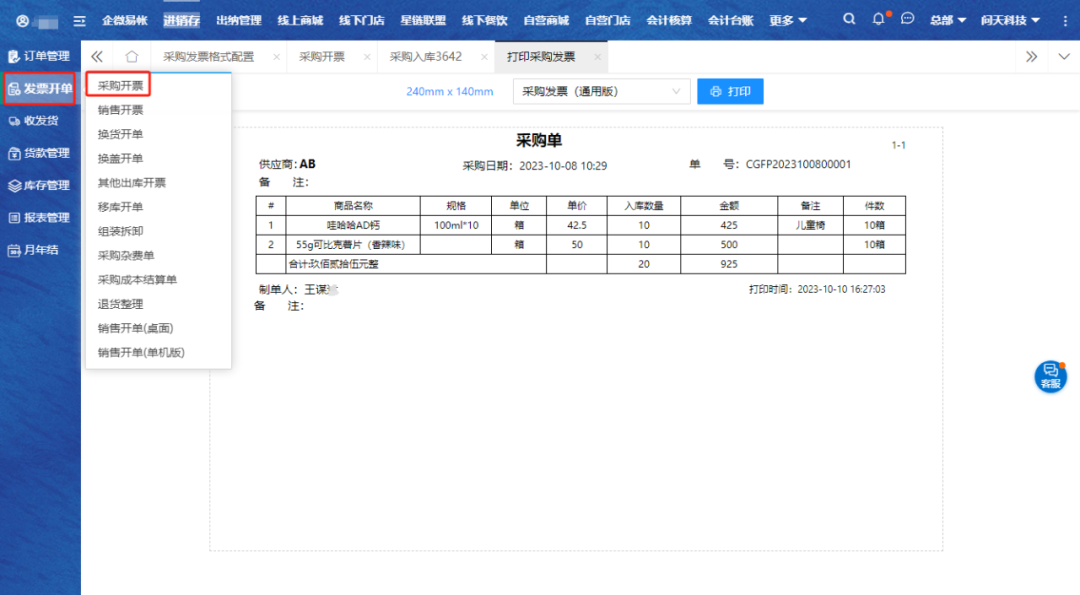
Task: Expand the tab list chevron at far right
Action: click(1064, 57)
